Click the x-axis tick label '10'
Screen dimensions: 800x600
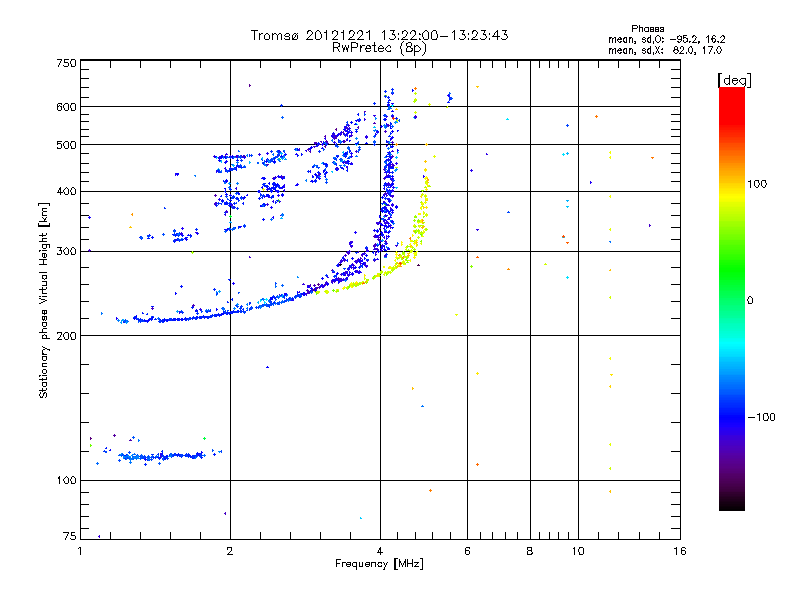coord(578,551)
